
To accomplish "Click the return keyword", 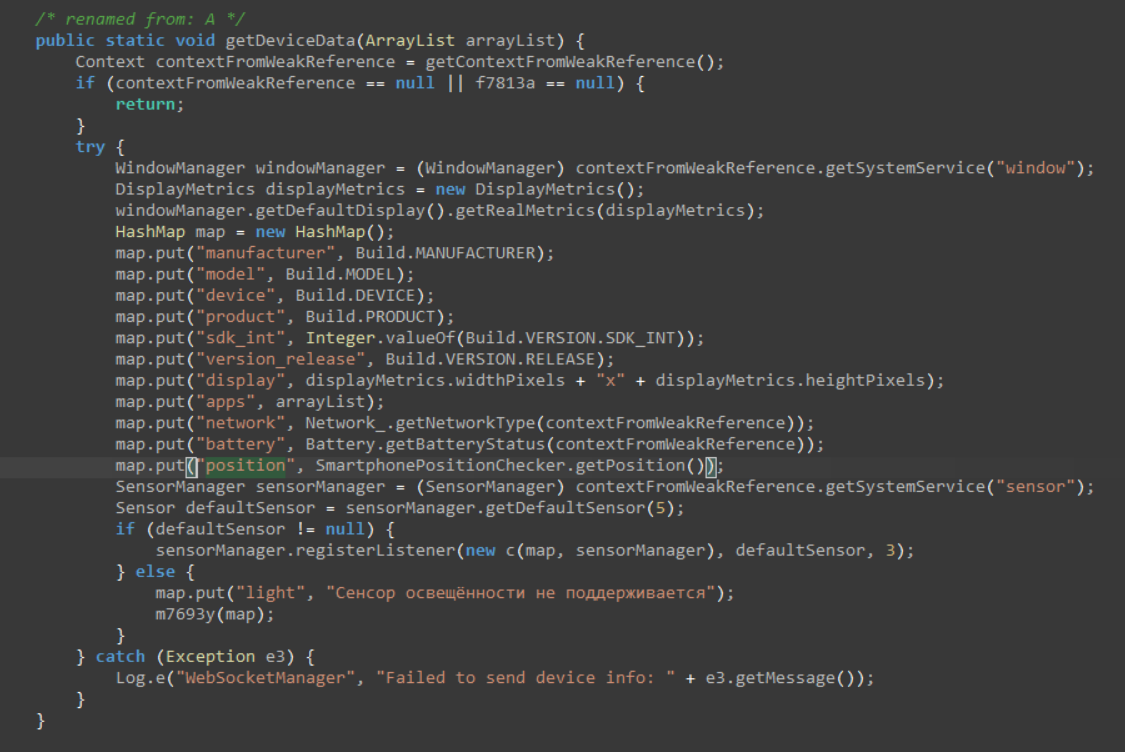I will pos(149,104).
